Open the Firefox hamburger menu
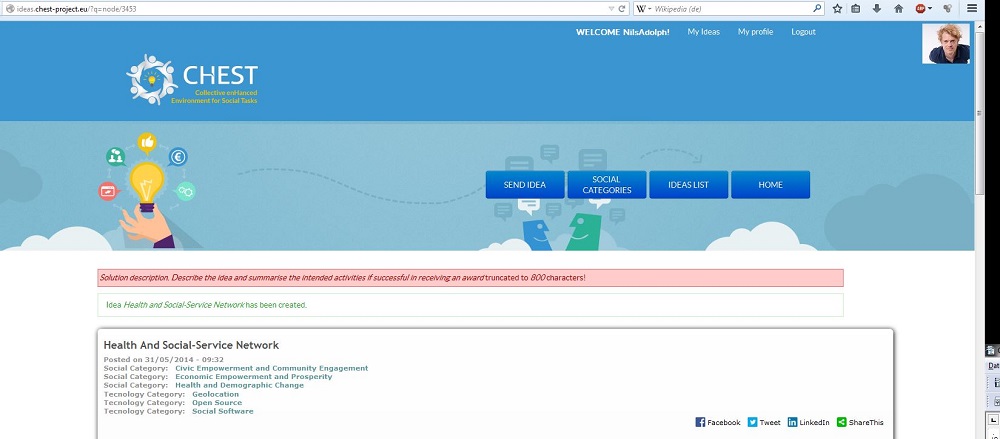The height and width of the screenshot is (439, 1000). tap(972, 8)
